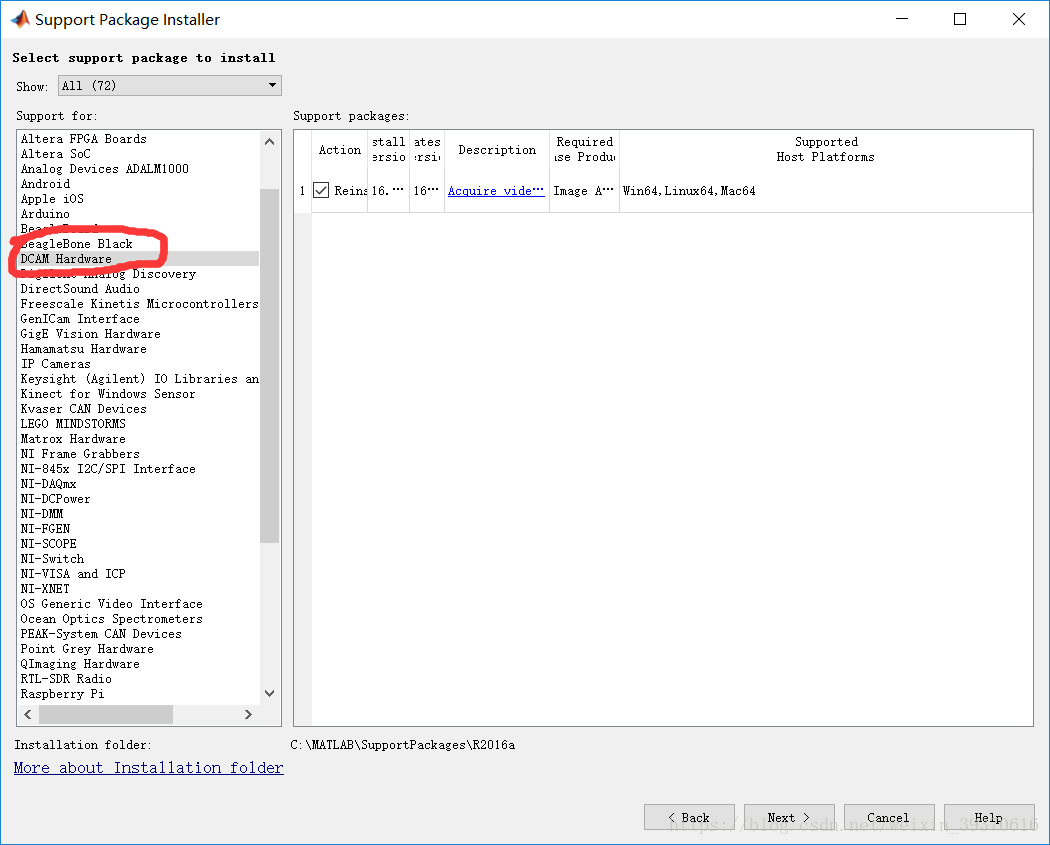The height and width of the screenshot is (845, 1050).
Task: Select NI Frame Grabbers
Action: coord(139,454)
